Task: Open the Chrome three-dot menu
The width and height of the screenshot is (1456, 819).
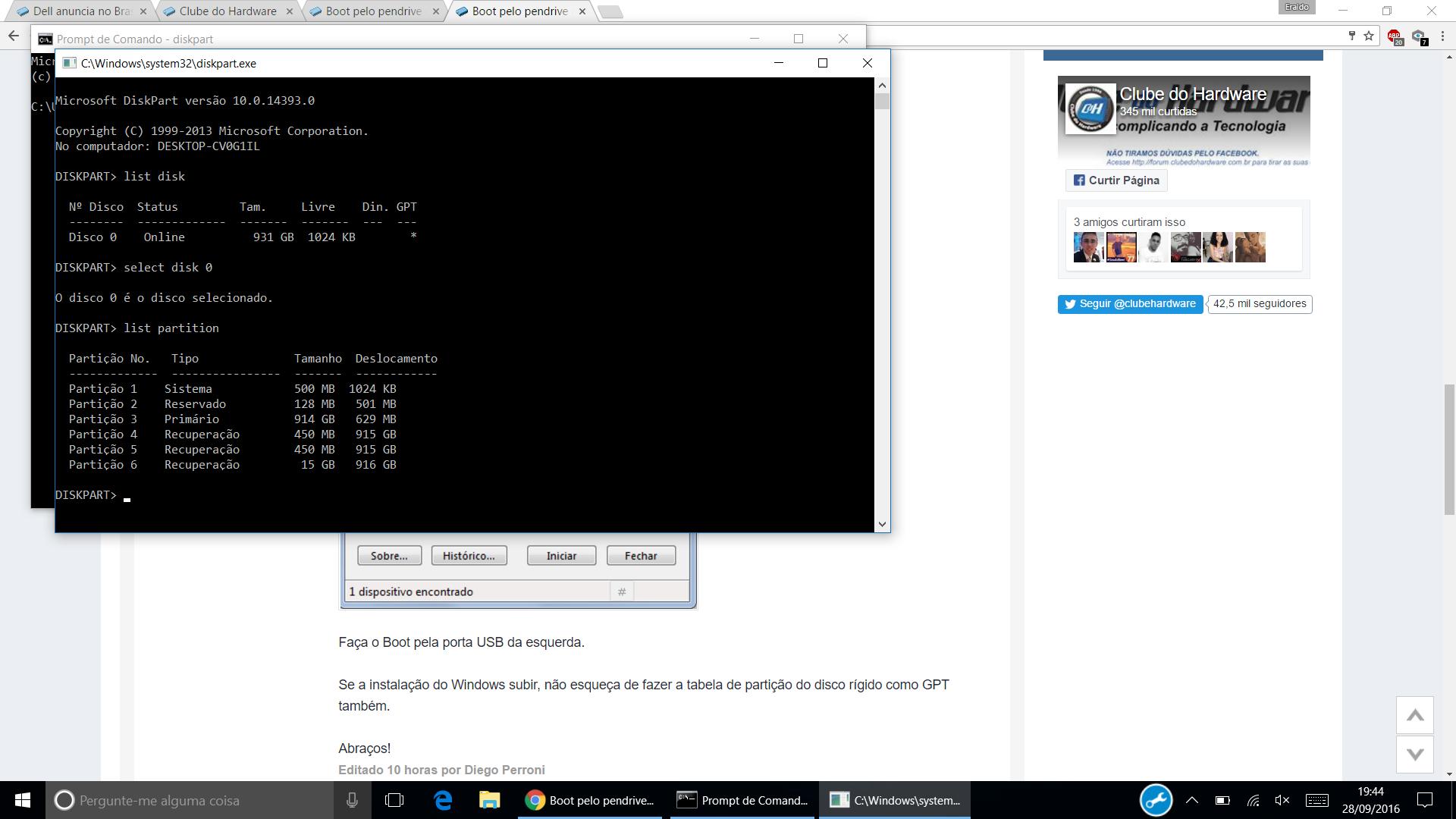Action: (x=1442, y=36)
